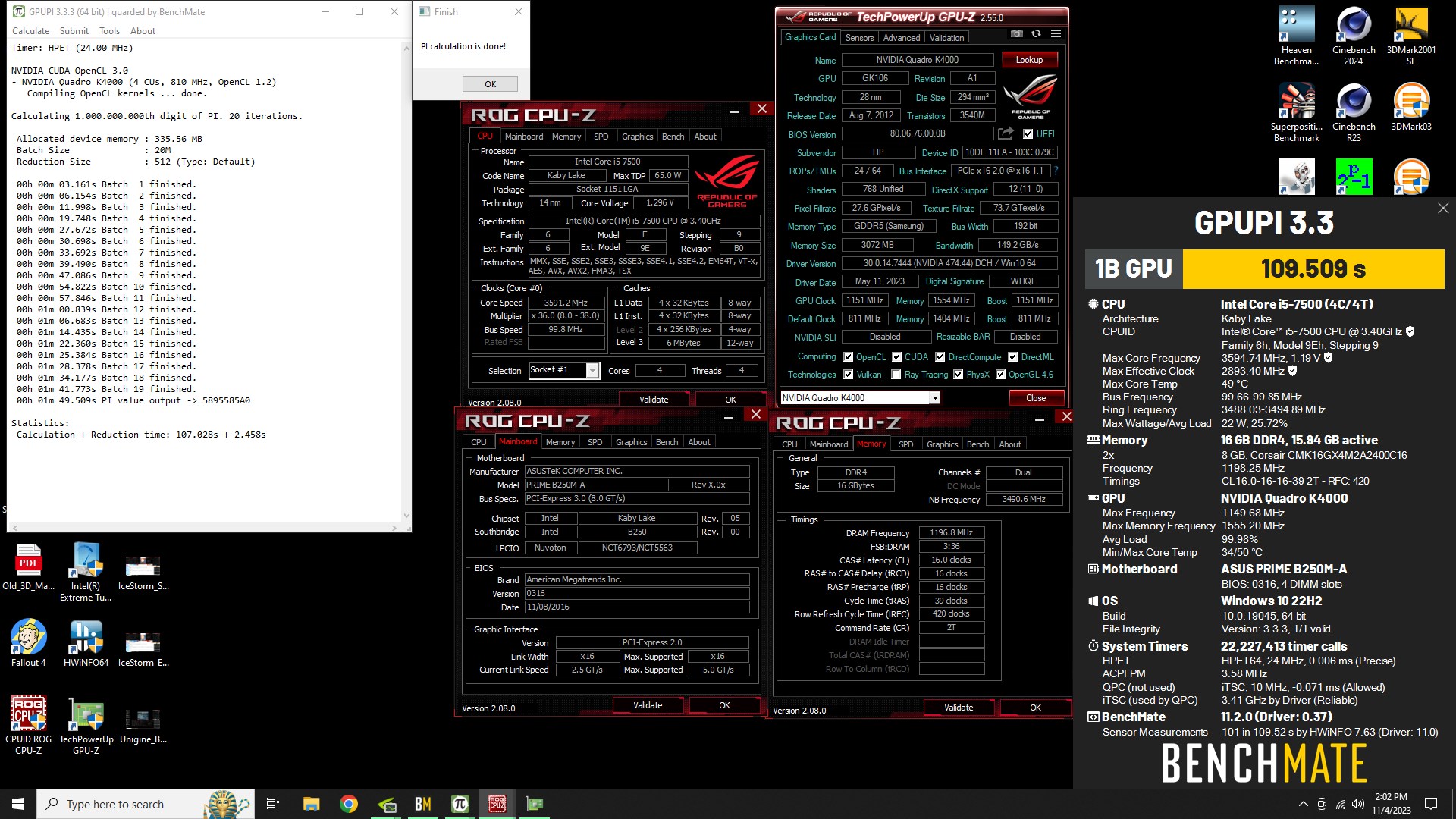Image resolution: width=1456 pixels, height=819 pixels.
Task: Toggle the DirectML checkbox
Action: click(1012, 357)
